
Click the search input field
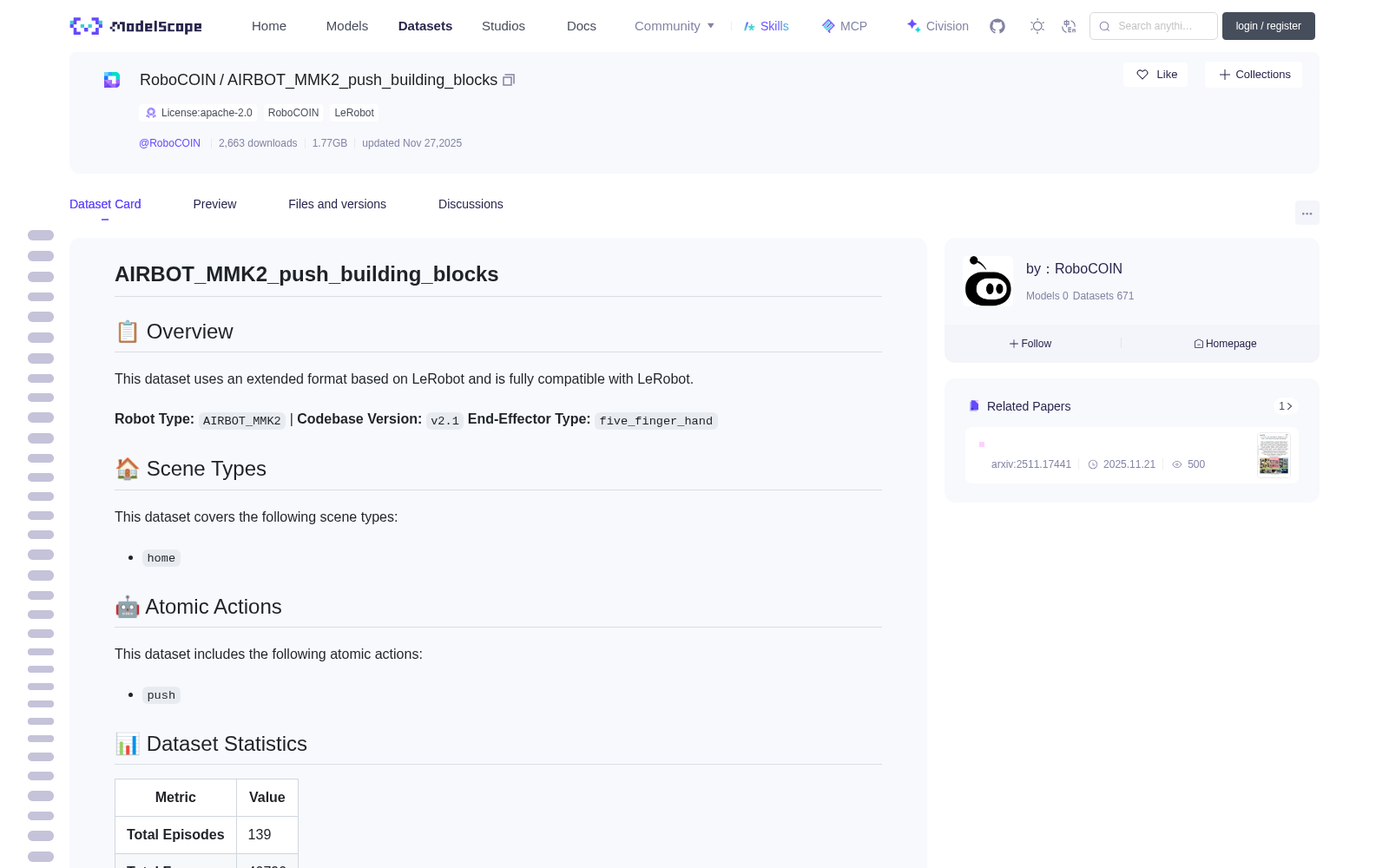1154,26
